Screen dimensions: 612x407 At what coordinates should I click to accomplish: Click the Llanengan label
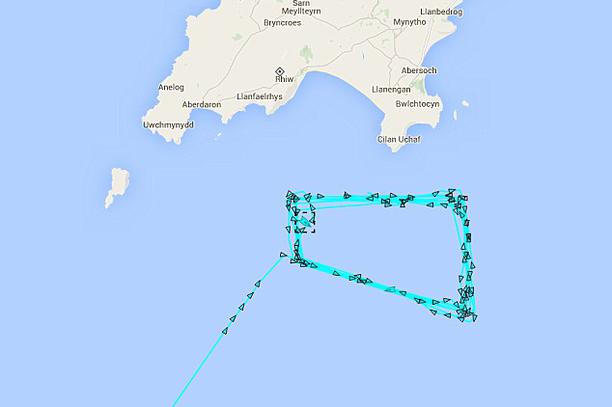[x=391, y=89]
